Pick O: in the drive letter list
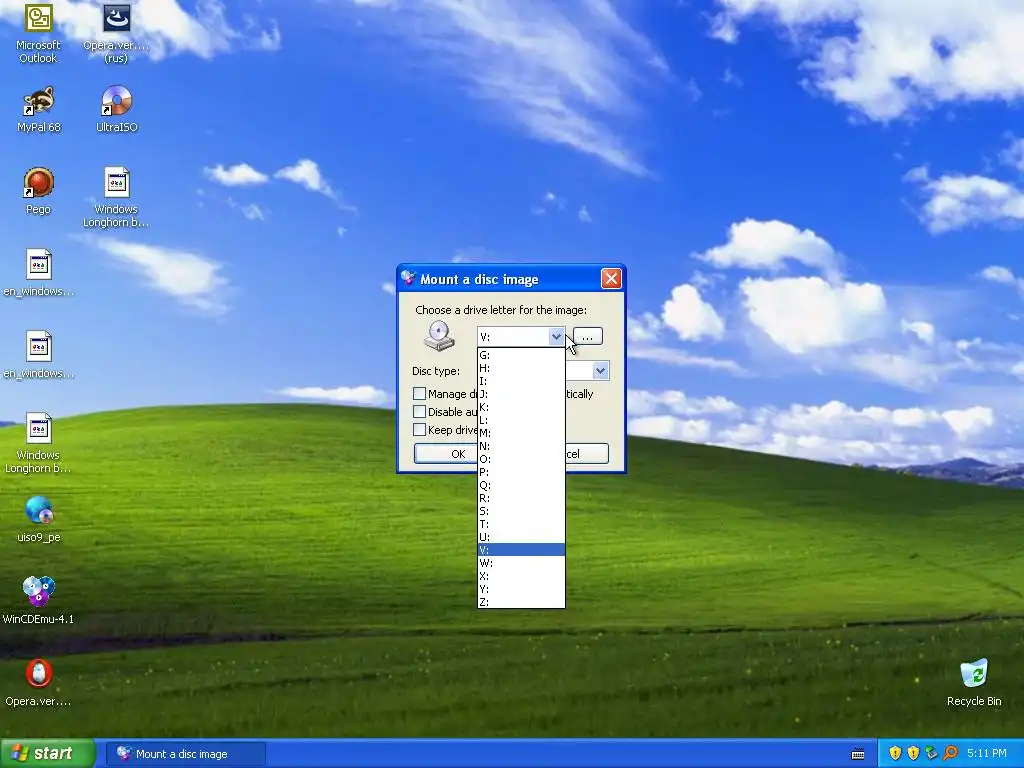1024x768 pixels. [x=521, y=459]
